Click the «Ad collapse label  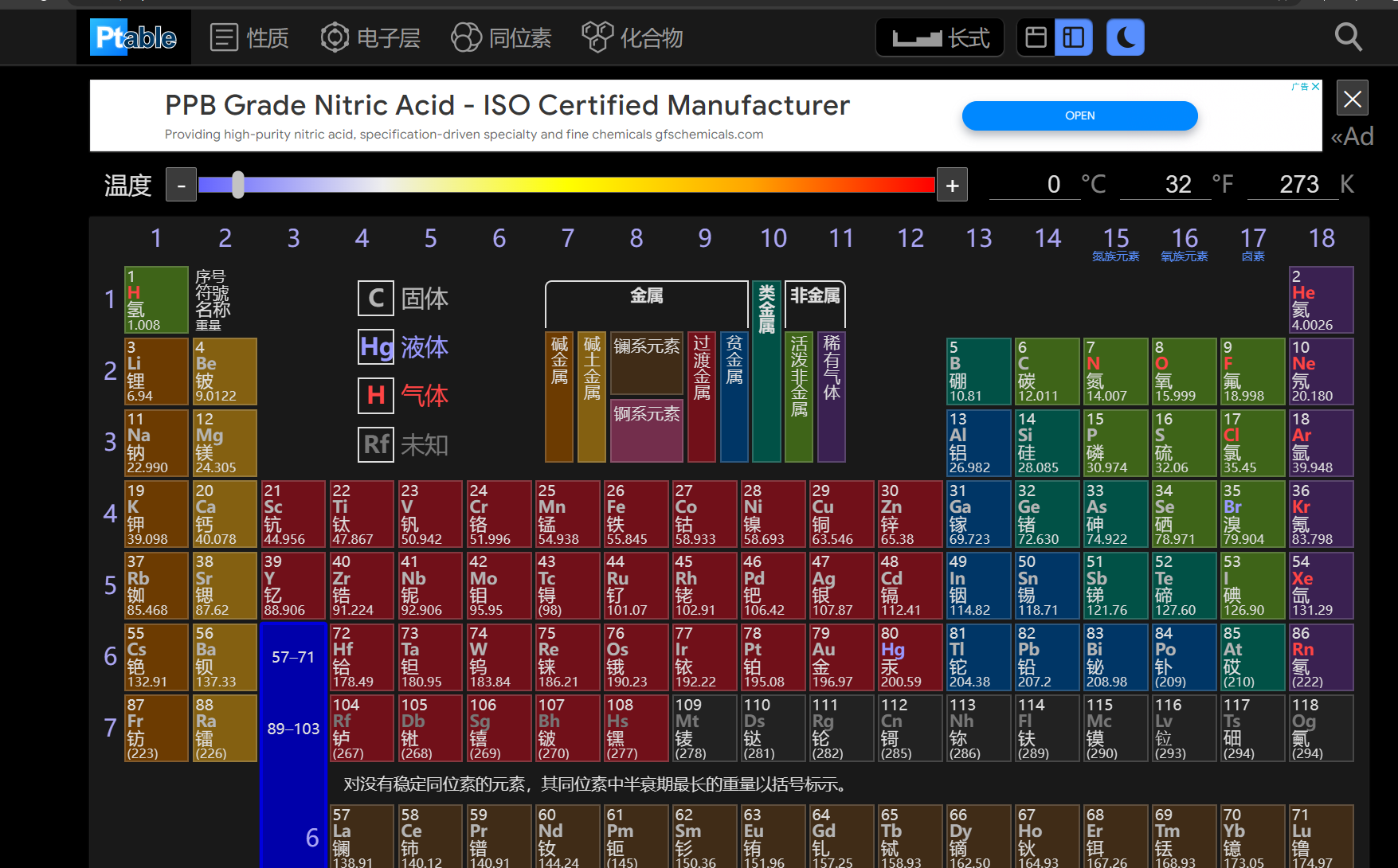1353,136
